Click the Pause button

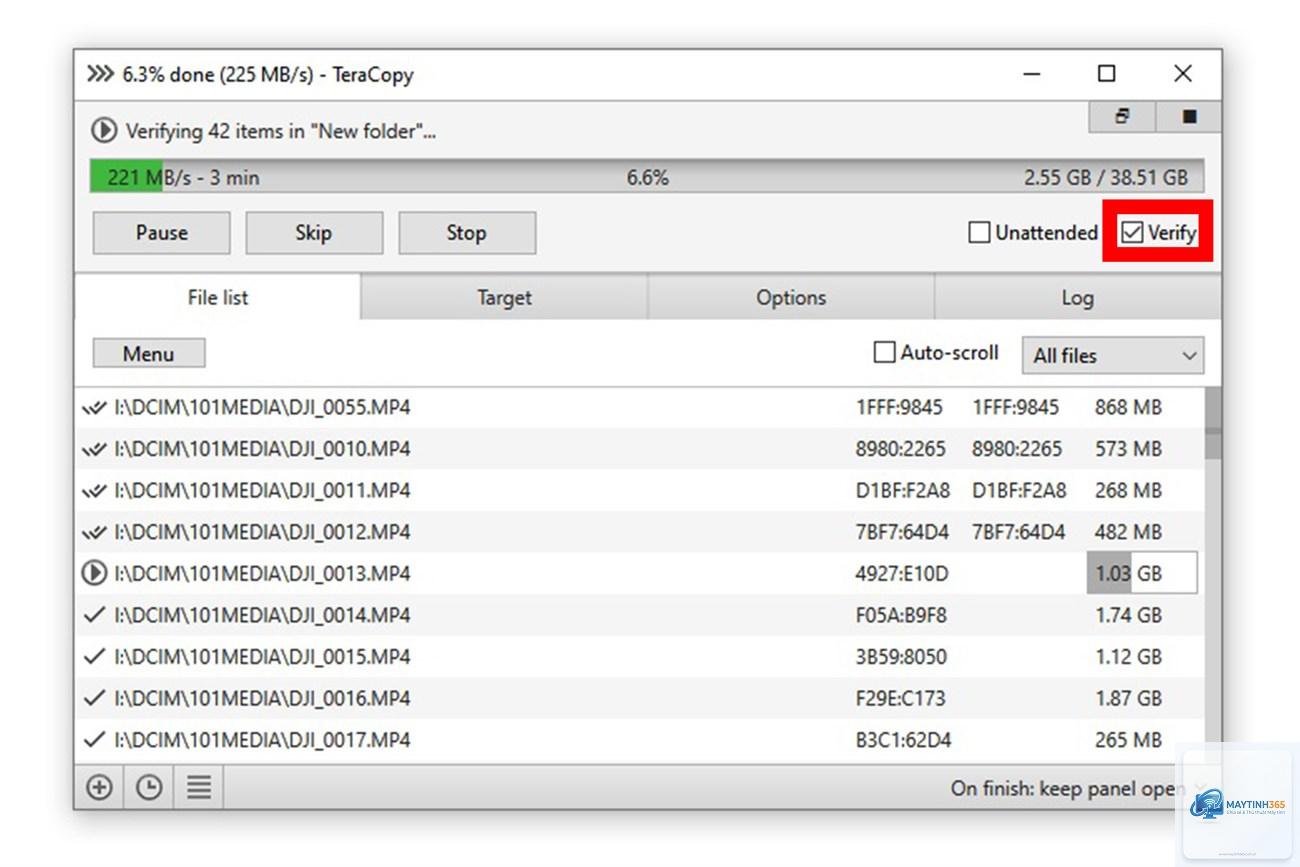(x=162, y=233)
